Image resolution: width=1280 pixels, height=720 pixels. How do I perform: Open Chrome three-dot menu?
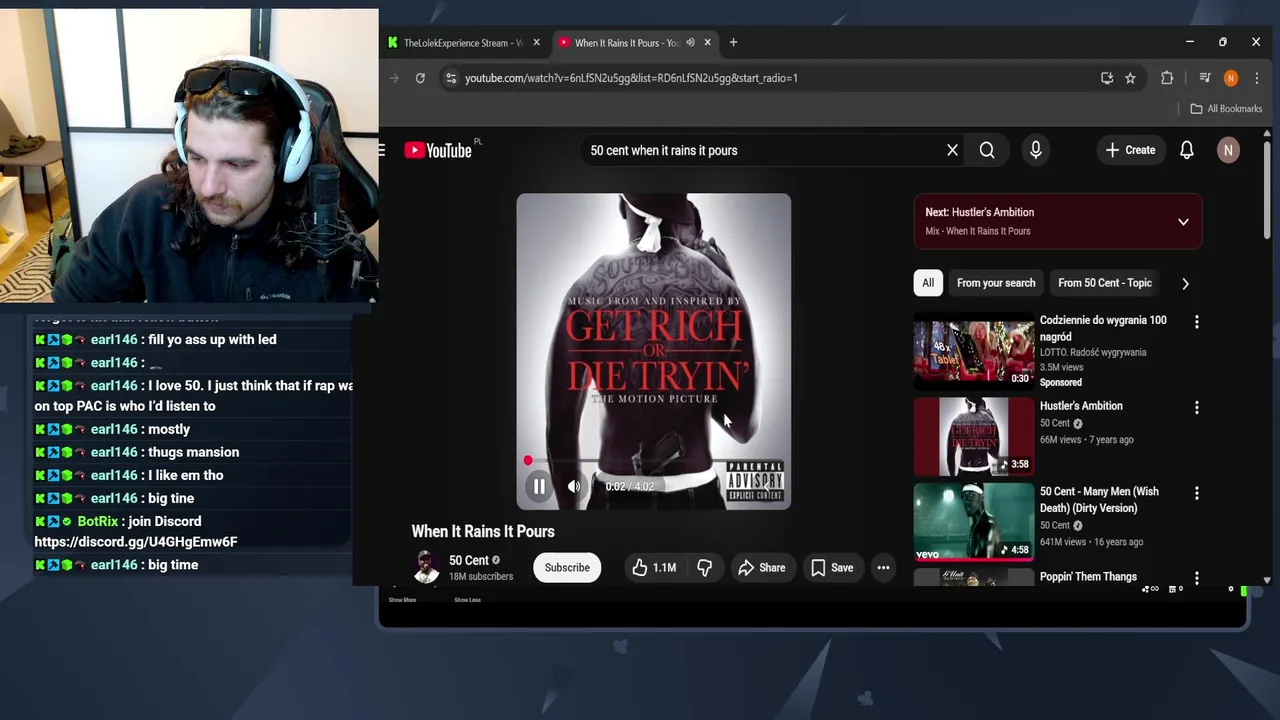[x=1256, y=78]
